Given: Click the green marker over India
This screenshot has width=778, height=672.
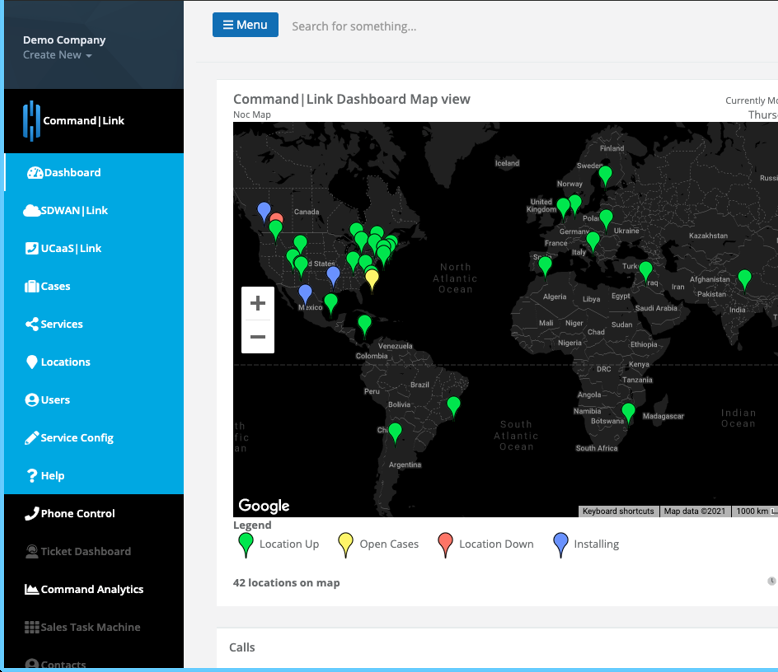Looking at the screenshot, I should click(x=744, y=279).
